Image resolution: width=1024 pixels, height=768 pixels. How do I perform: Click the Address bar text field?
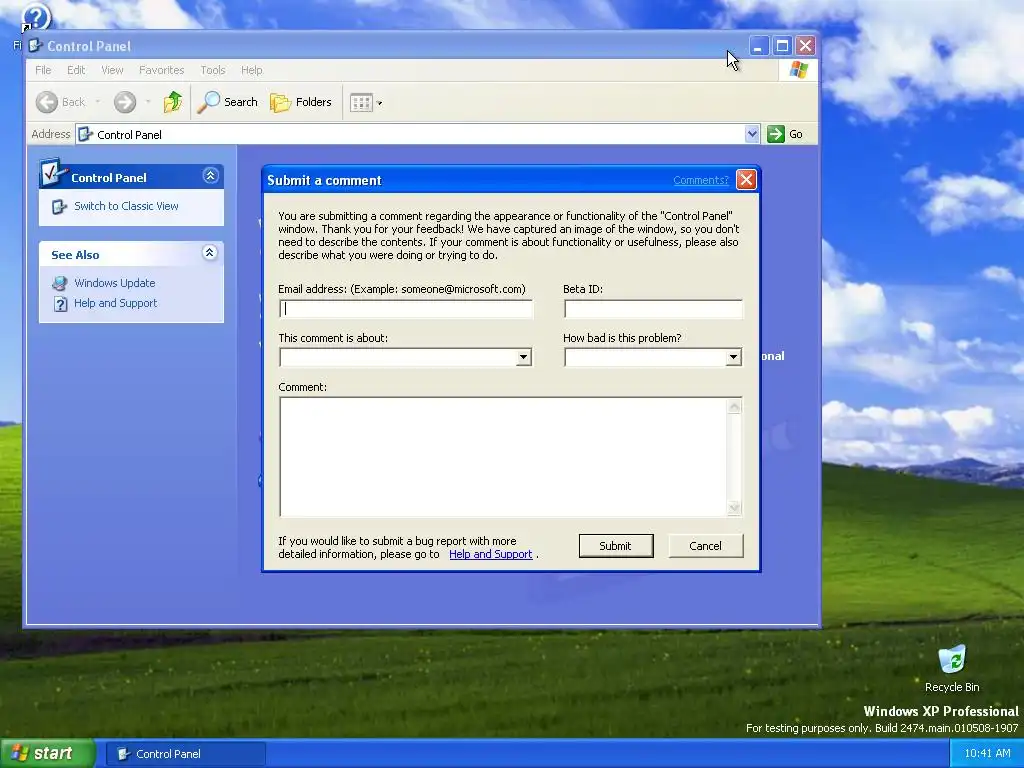pyautogui.click(x=418, y=135)
